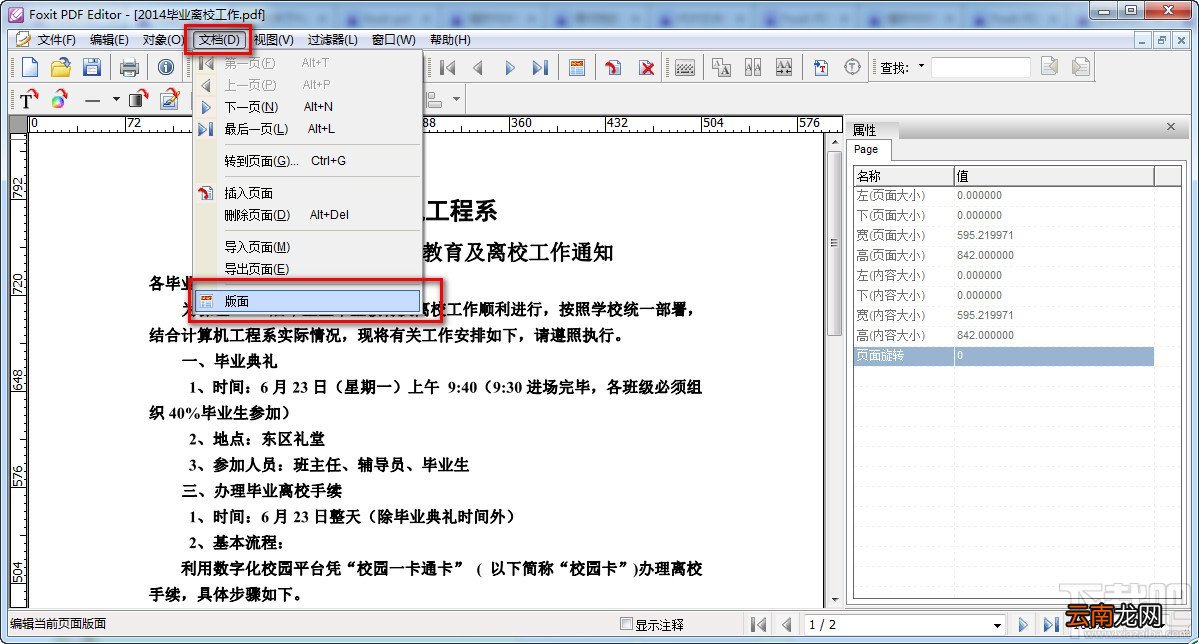
Task: Go to first page using the toolbar arrow
Action: click(448, 68)
